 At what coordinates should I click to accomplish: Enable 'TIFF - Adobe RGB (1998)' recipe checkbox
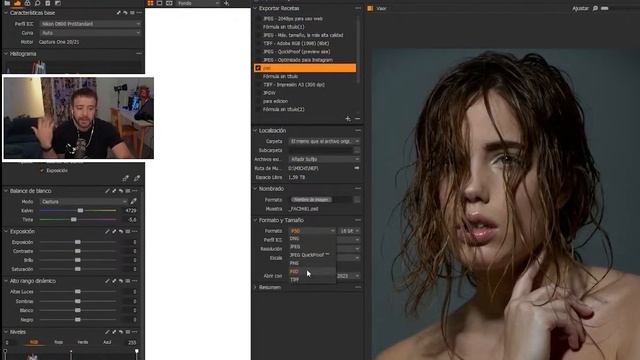pos(258,43)
